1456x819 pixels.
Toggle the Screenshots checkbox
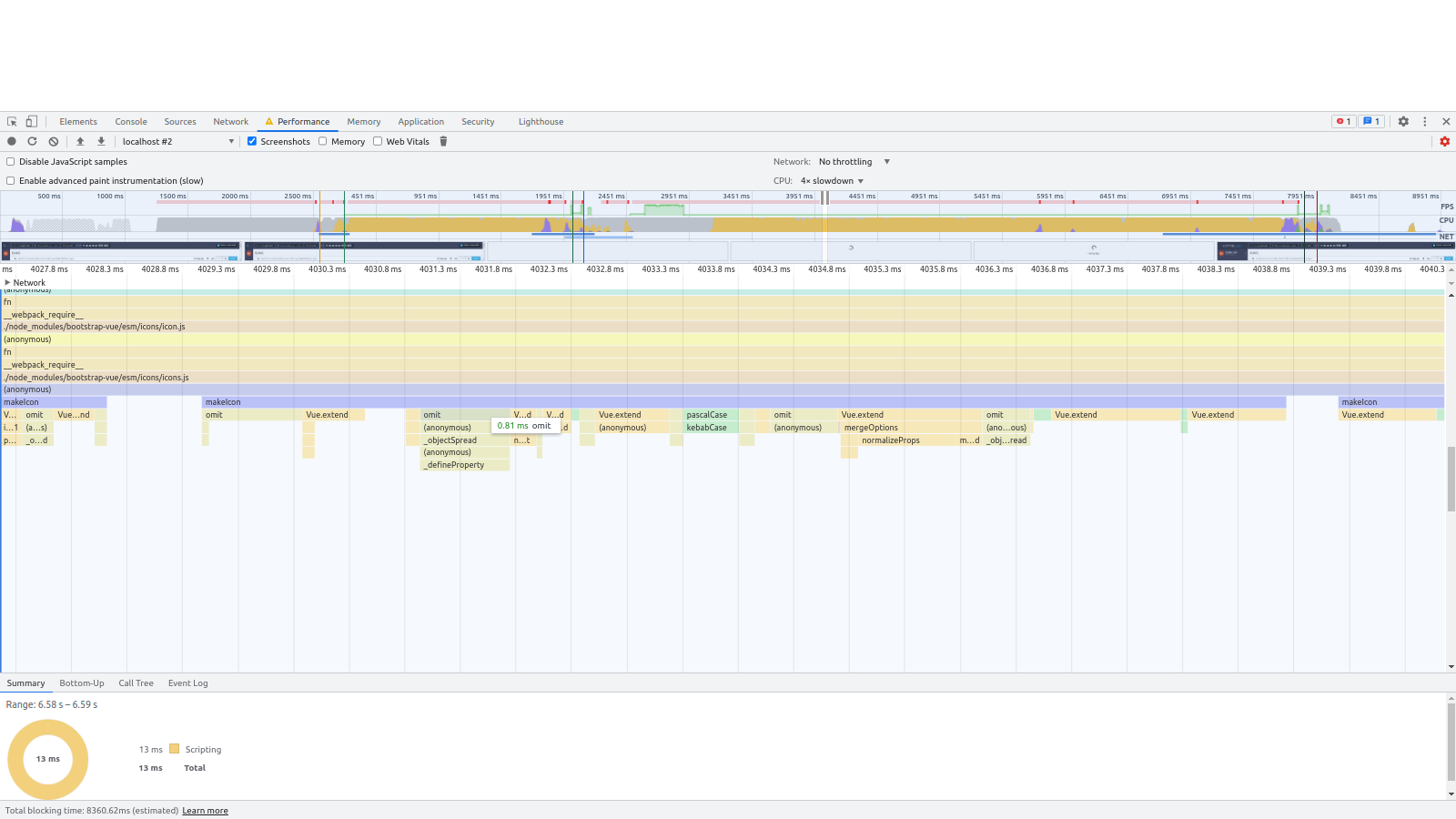[x=252, y=141]
